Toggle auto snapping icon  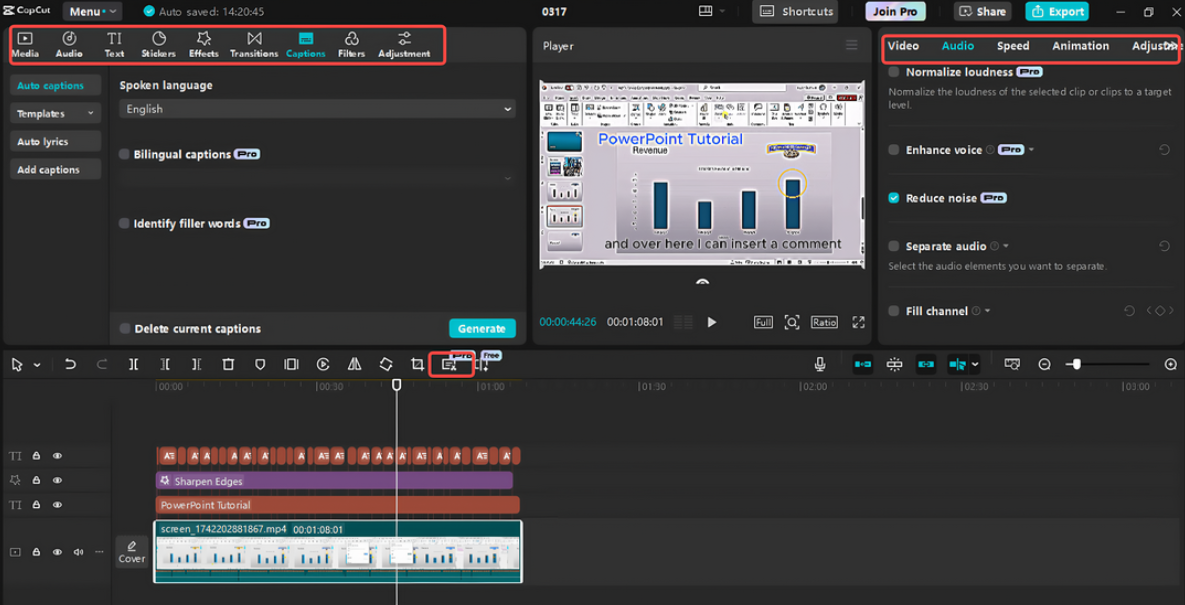(895, 365)
